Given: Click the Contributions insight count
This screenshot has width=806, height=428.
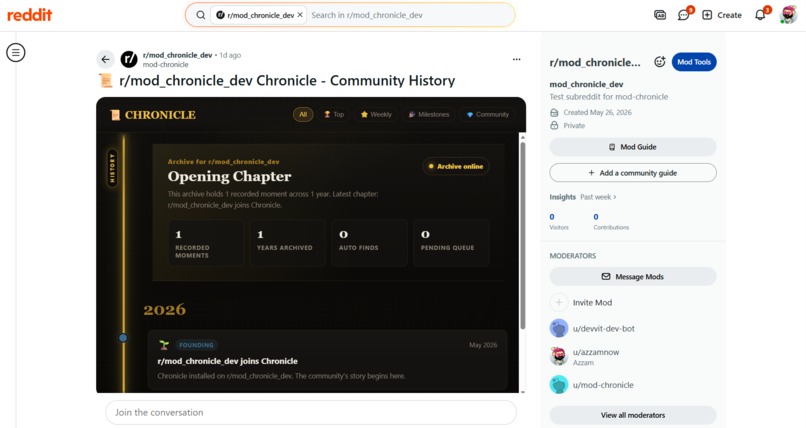Looking at the screenshot, I should click(x=596, y=217).
